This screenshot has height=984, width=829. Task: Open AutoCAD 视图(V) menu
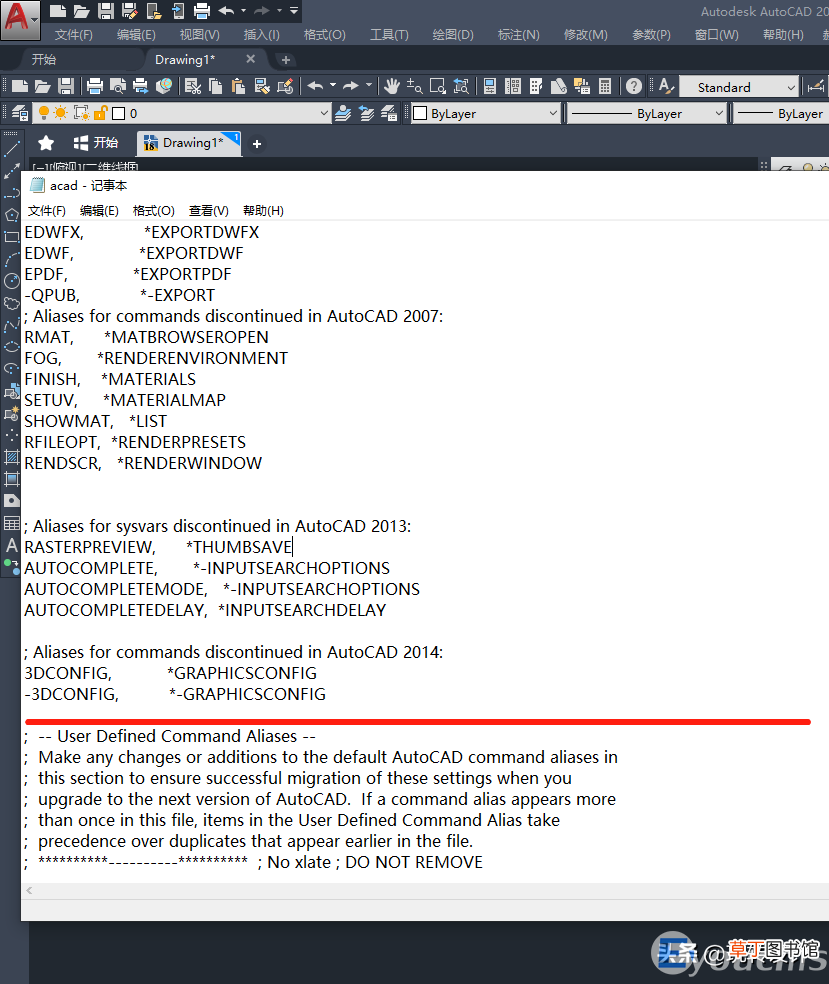tap(200, 35)
